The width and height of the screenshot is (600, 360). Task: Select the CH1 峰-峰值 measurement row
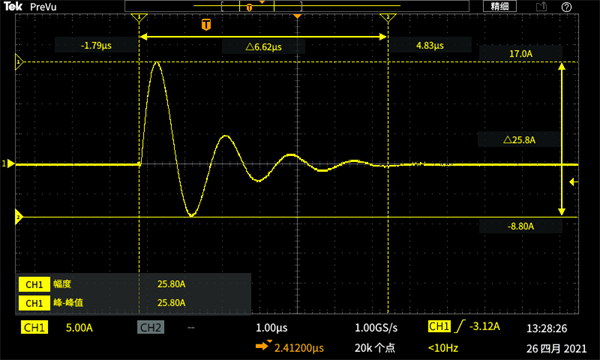tap(134, 303)
